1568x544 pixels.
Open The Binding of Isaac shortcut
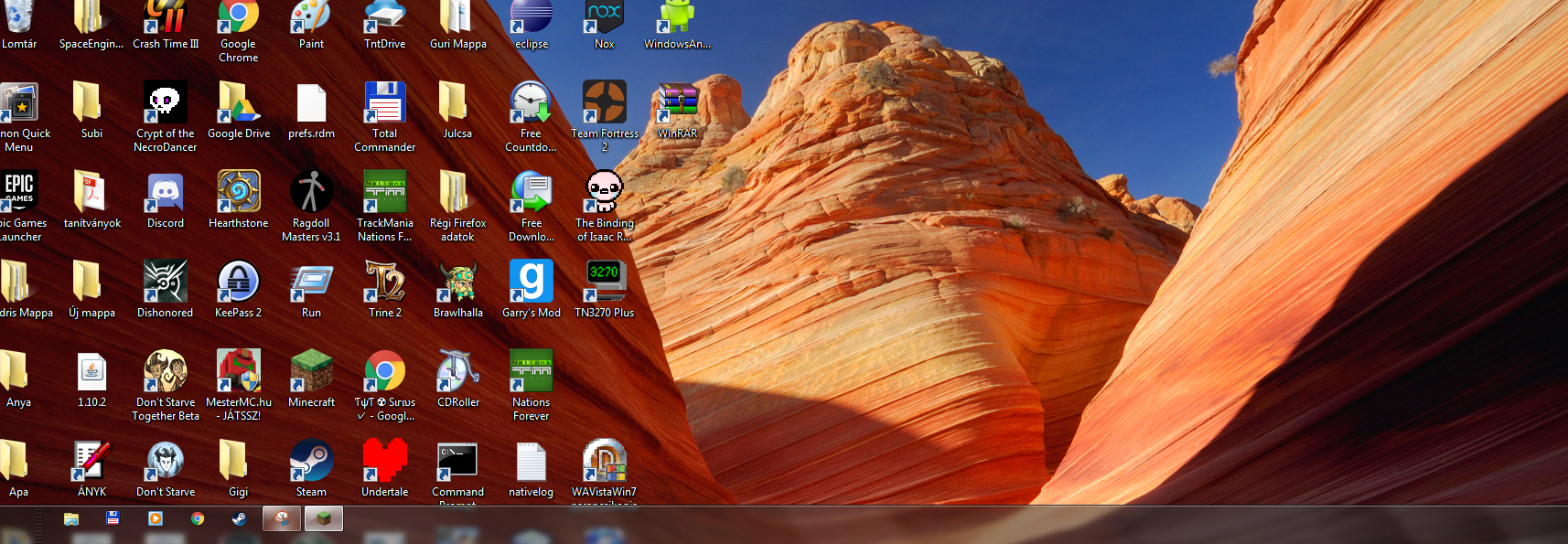pos(605,193)
